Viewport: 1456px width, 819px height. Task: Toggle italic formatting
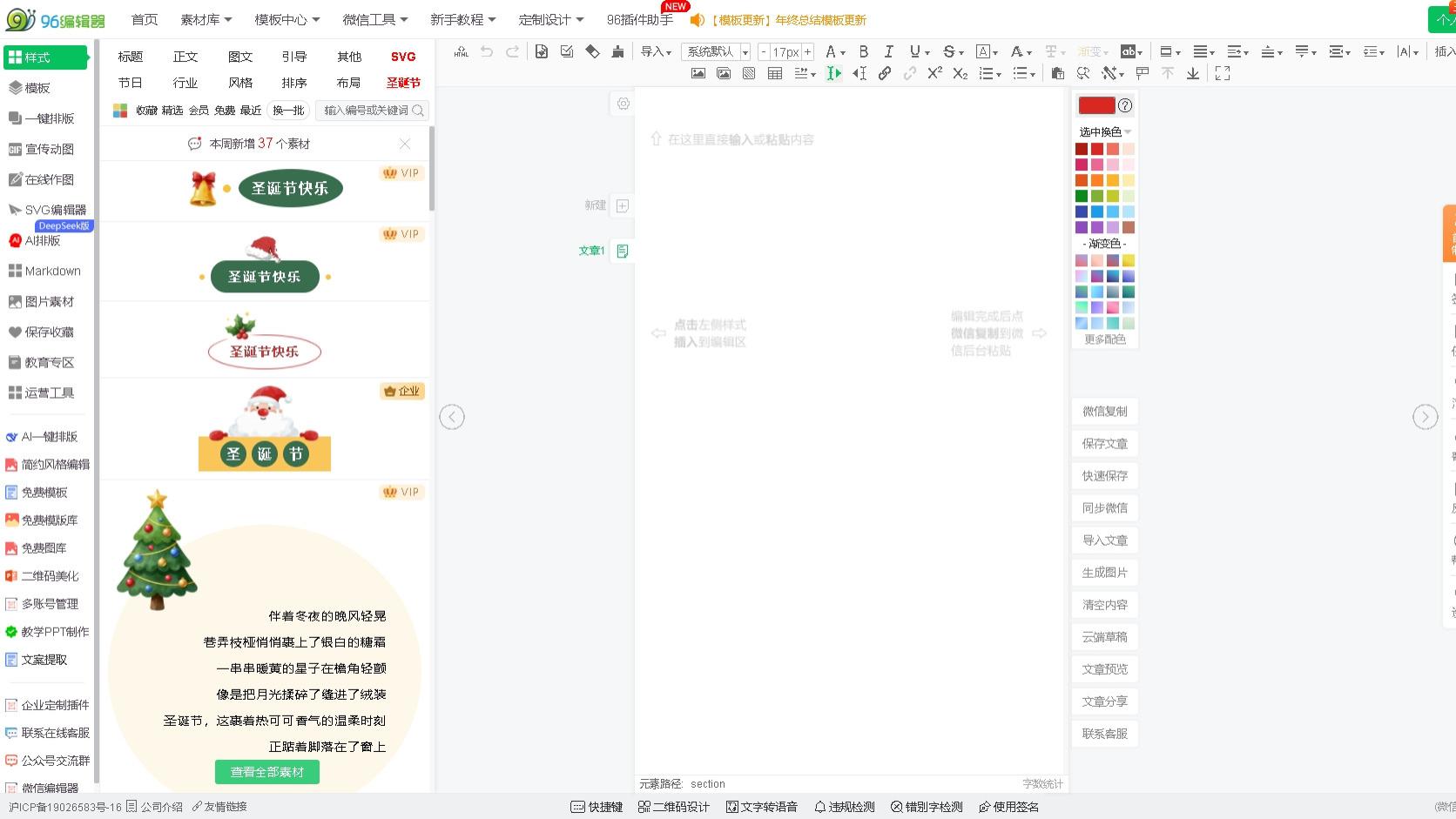888,52
